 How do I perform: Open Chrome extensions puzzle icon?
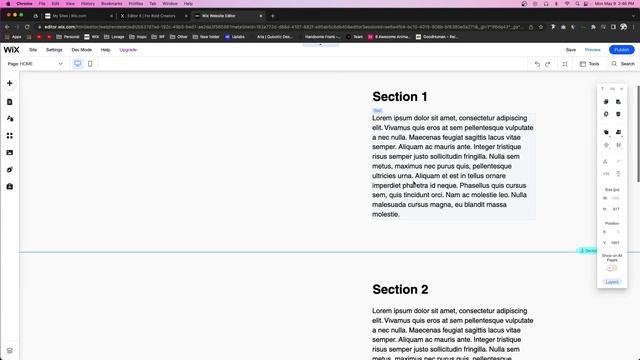click(593, 27)
